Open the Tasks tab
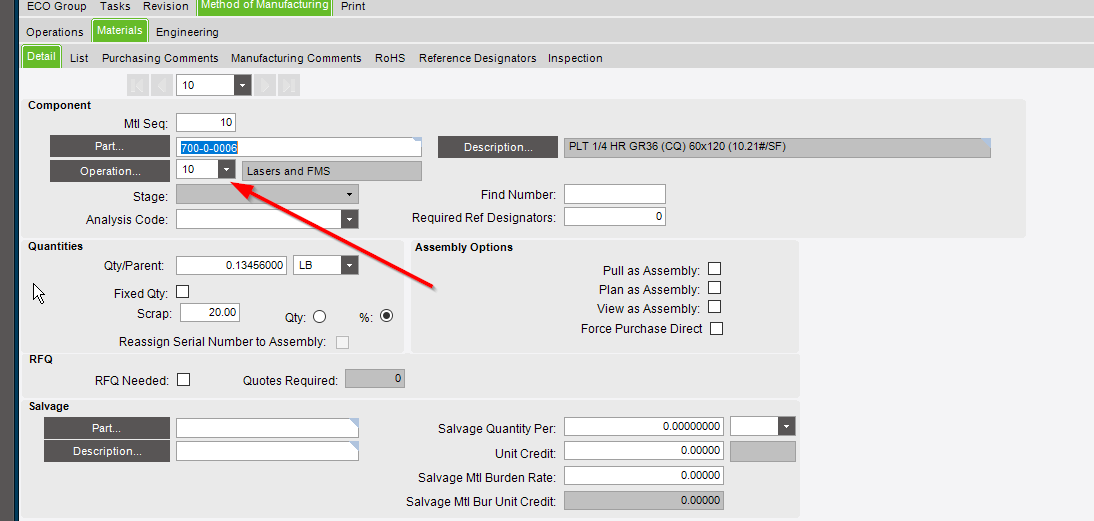Viewport: 1094px width, 521px height. (x=115, y=6)
